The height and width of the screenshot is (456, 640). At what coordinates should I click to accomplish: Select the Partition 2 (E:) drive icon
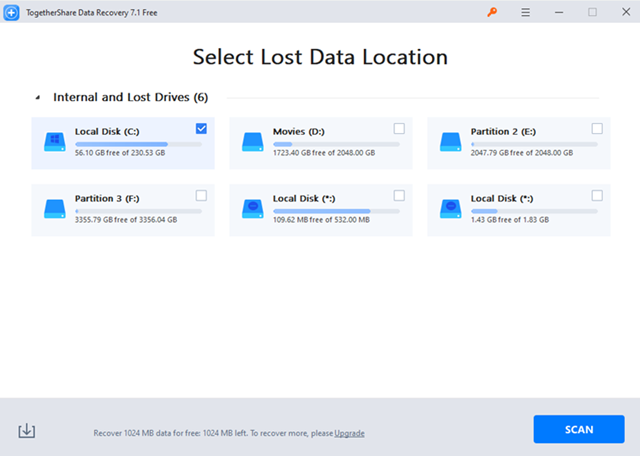[x=451, y=142]
